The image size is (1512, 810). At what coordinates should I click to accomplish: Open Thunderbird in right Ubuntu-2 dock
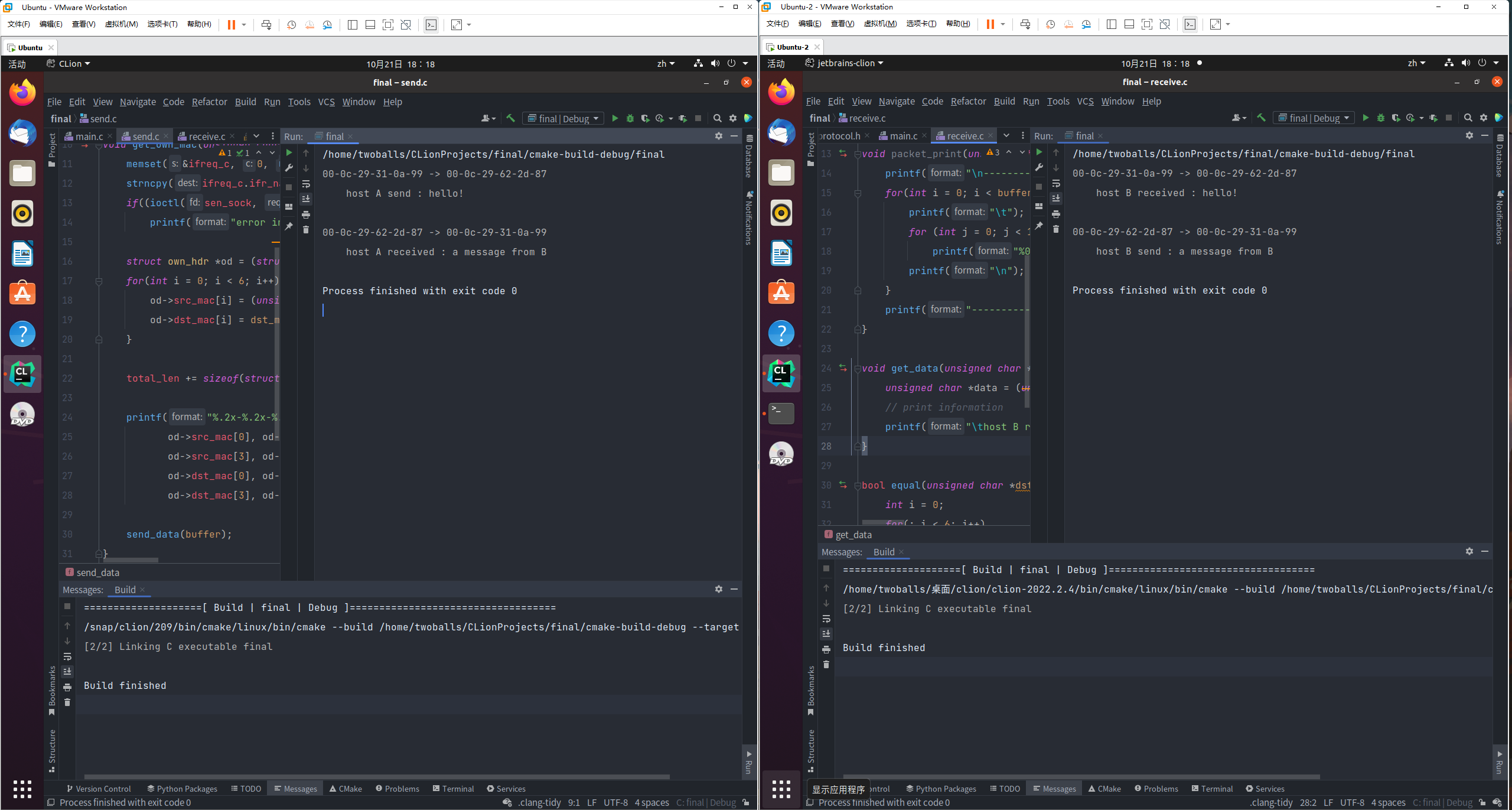781,132
